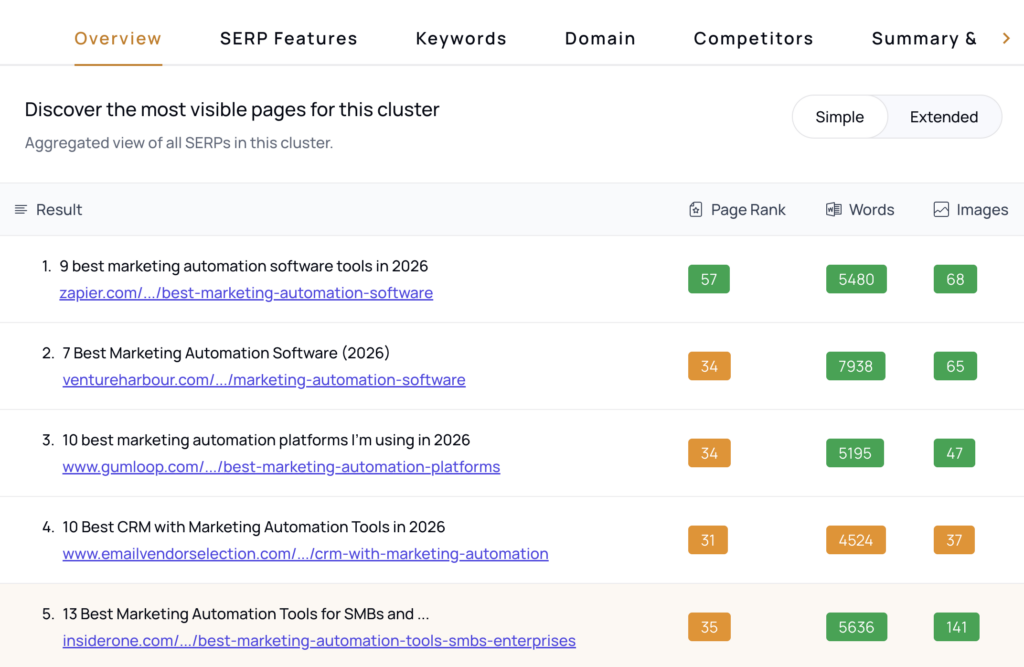Click the green 141 Images badge
This screenshot has height=667, width=1024.
[x=956, y=628]
